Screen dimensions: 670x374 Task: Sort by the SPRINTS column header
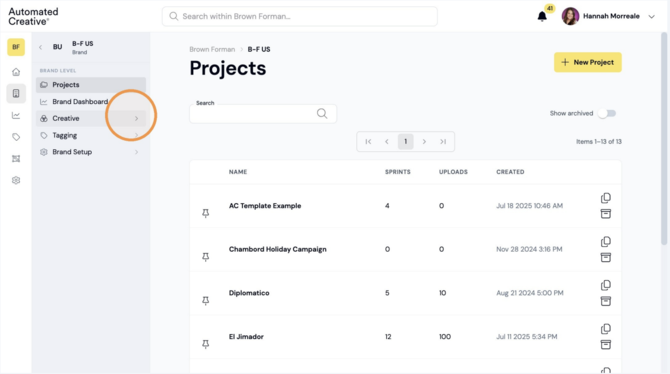pos(398,172)
